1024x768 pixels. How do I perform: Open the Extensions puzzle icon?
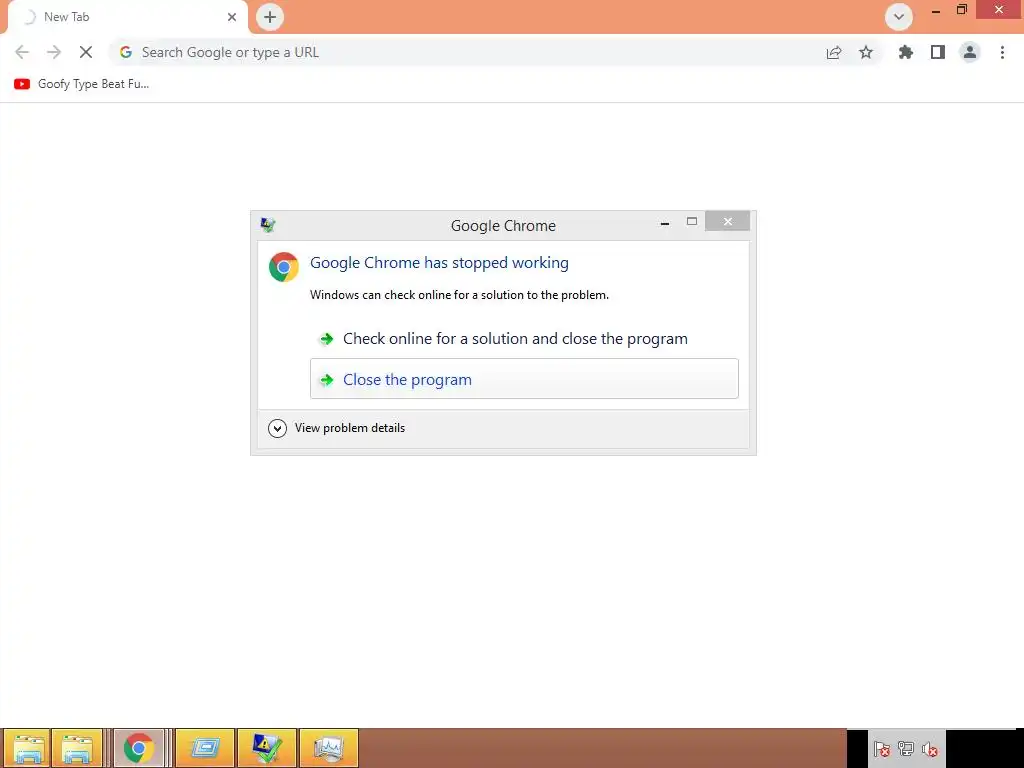point(906,52)
